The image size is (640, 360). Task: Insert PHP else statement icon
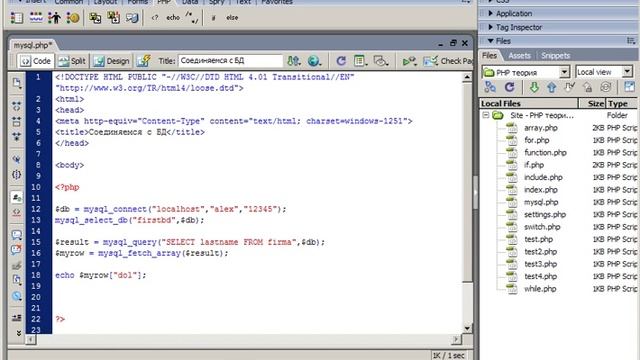(x=232, y=18)
